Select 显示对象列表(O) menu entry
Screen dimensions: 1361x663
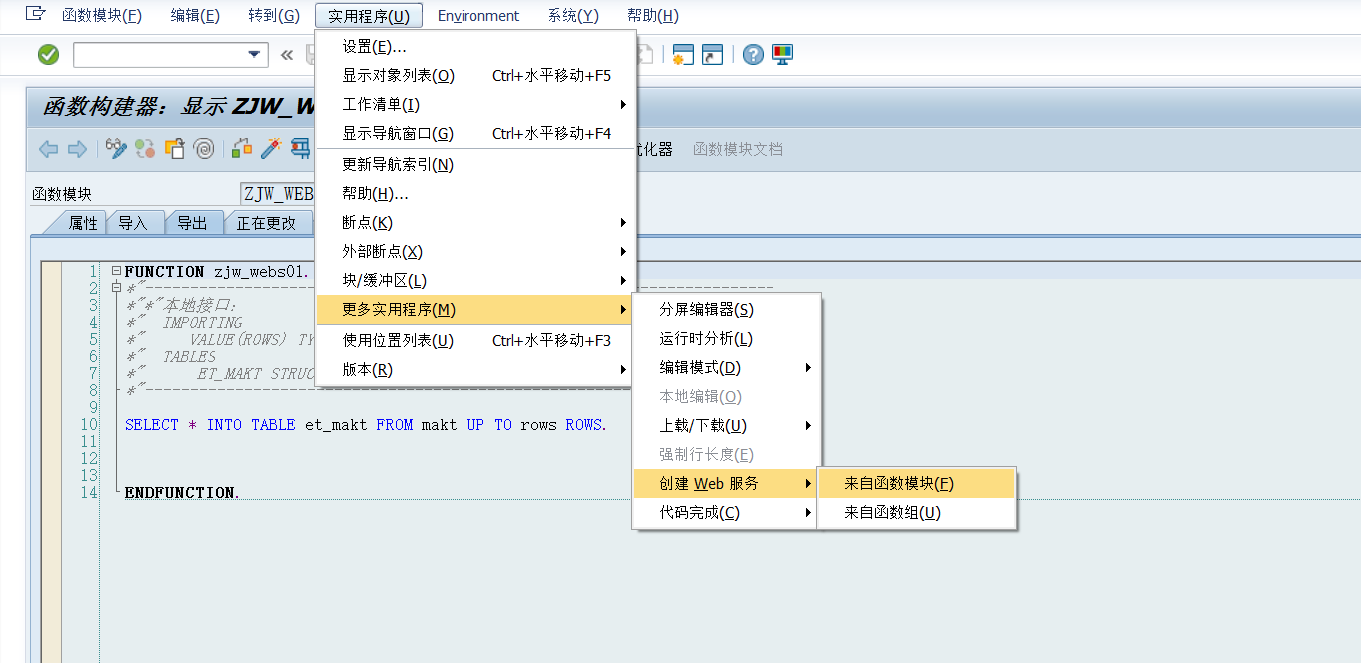click(x=475, y=76)
